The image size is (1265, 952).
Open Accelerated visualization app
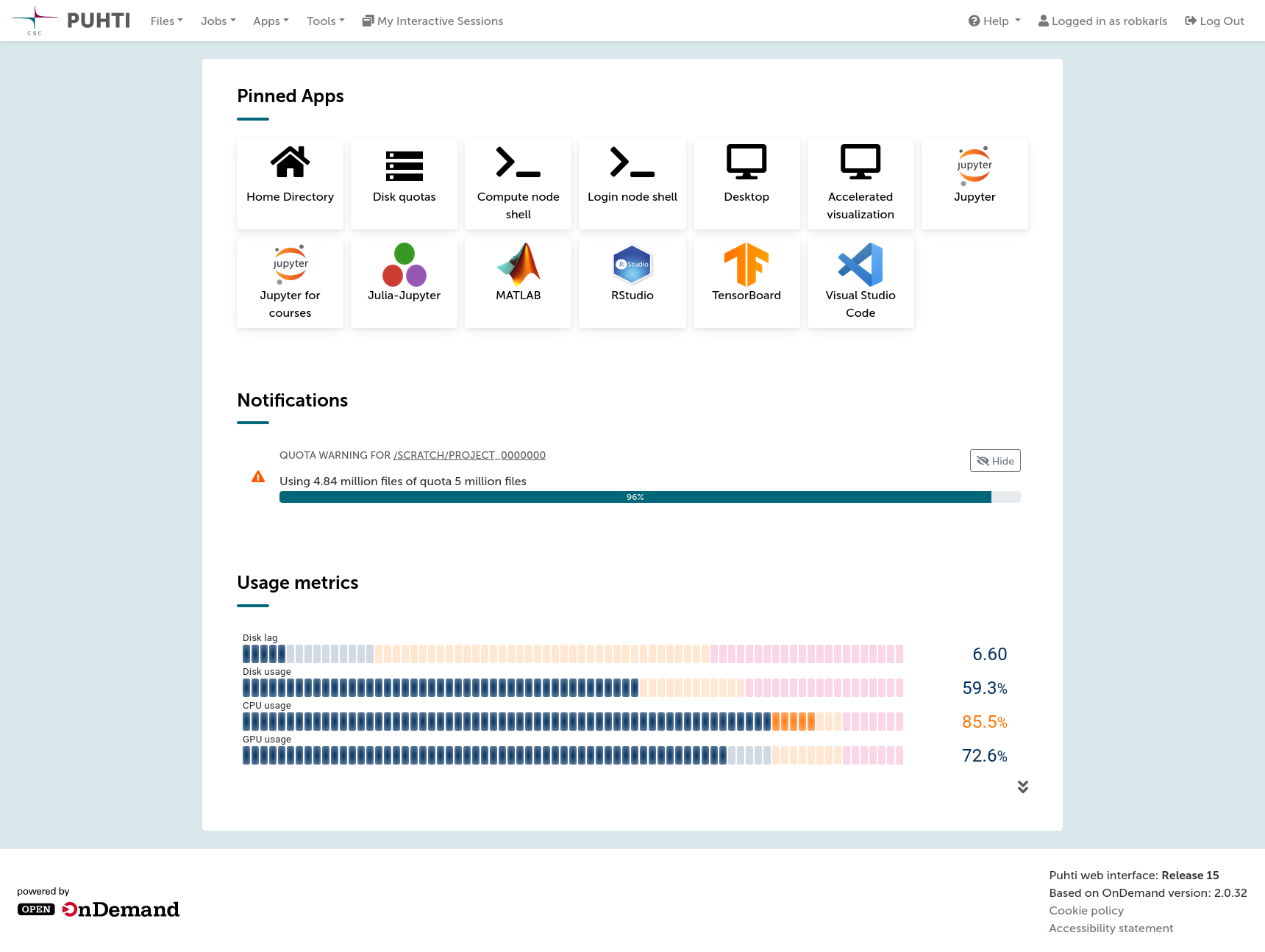pyautogui.click(x=860, y=184)
